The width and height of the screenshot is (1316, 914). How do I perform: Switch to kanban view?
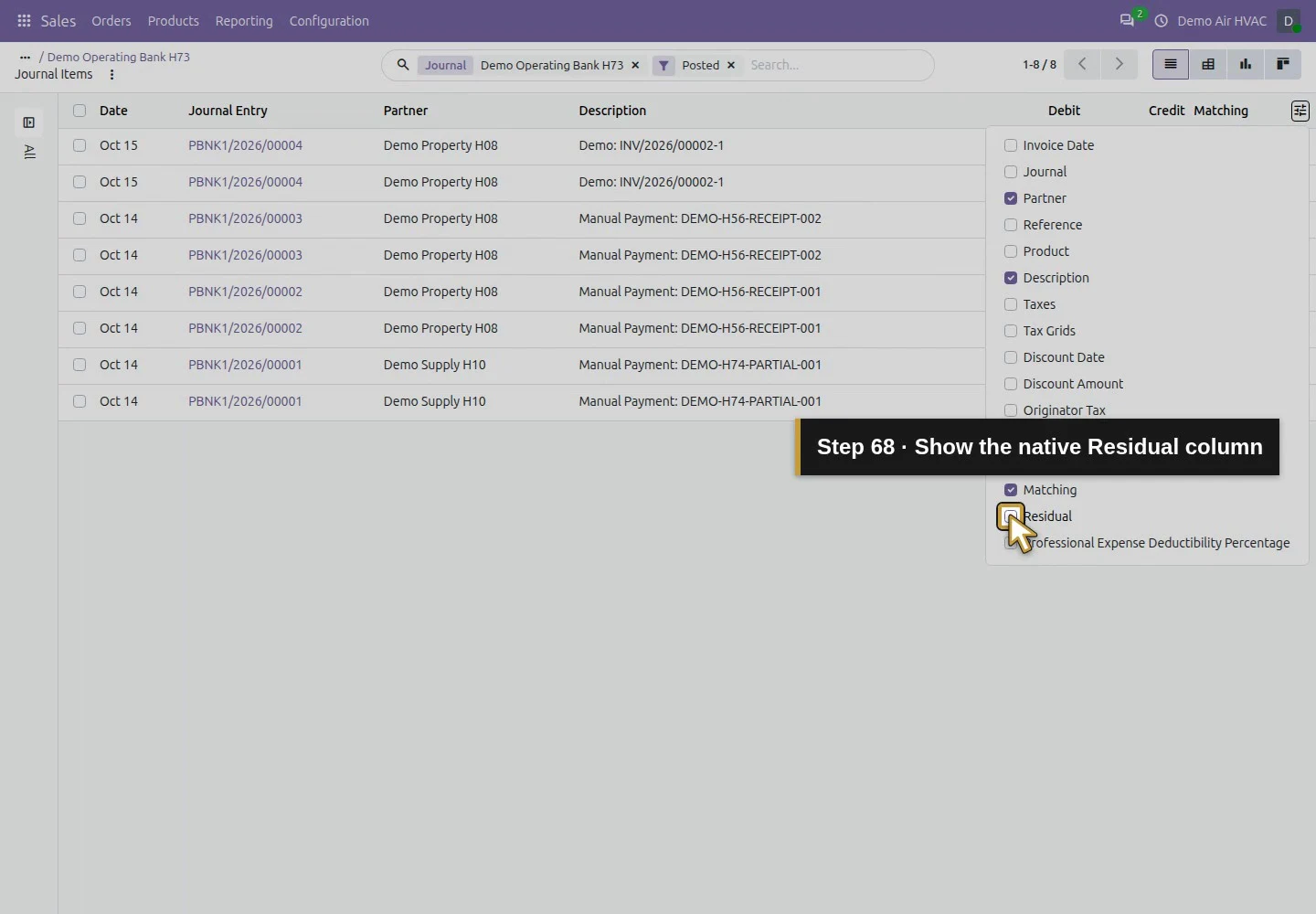[1283, 64]
